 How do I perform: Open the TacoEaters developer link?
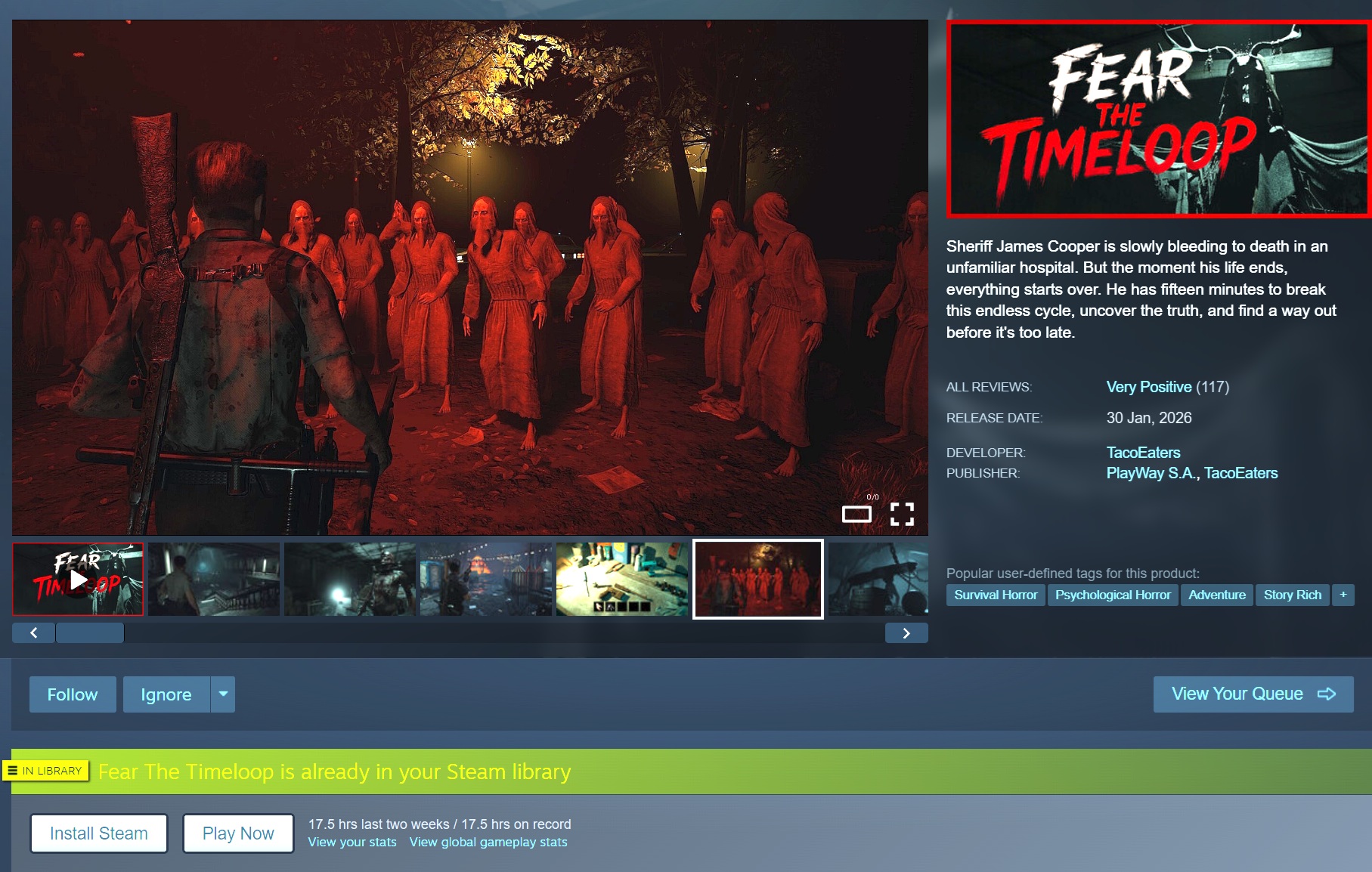click(1144, 453)
